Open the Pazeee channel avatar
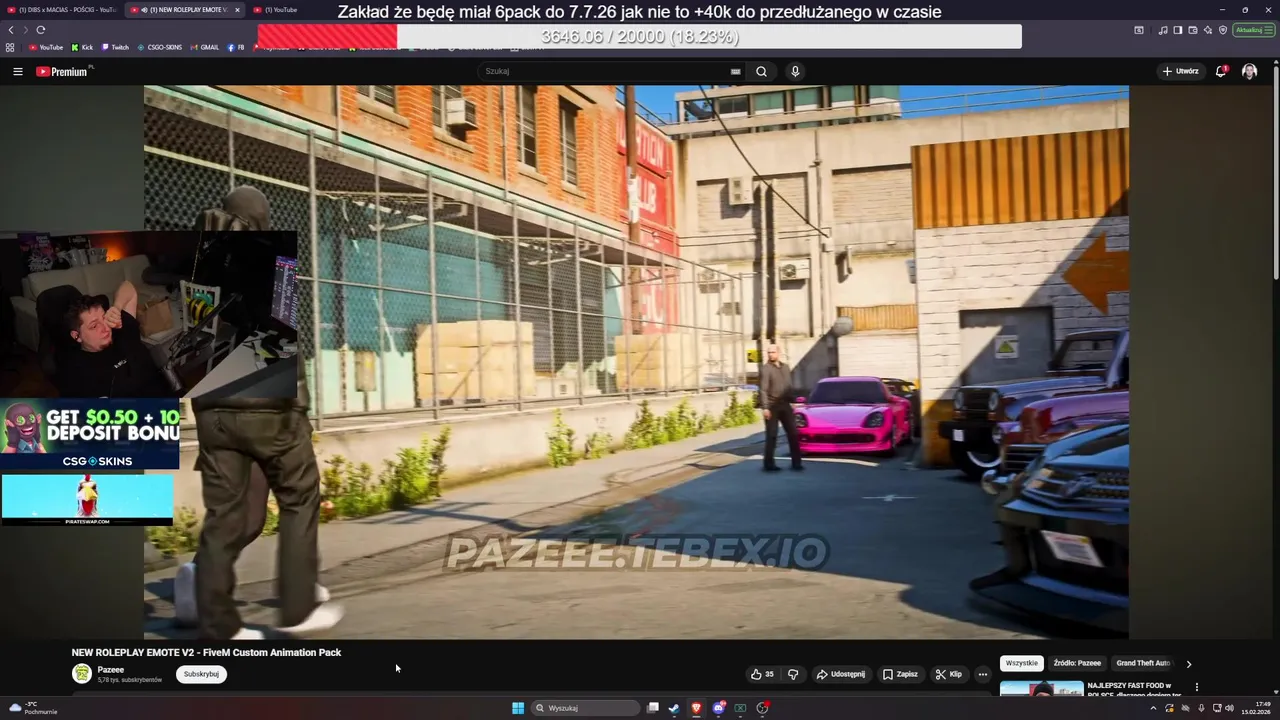1280x720 pixels. (81, 674)
